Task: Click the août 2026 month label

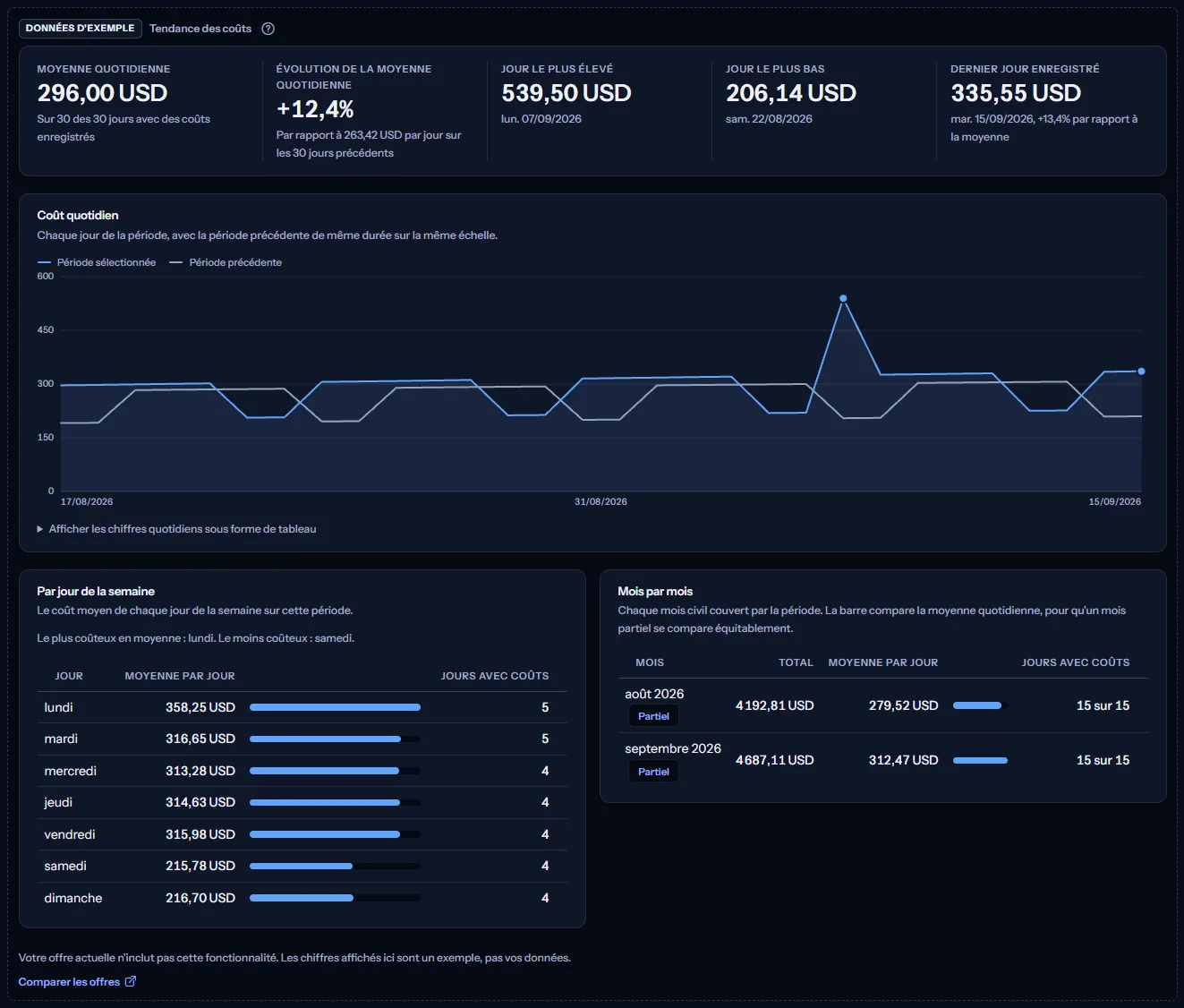Action: pyautogui.click(x=654, y=694)
